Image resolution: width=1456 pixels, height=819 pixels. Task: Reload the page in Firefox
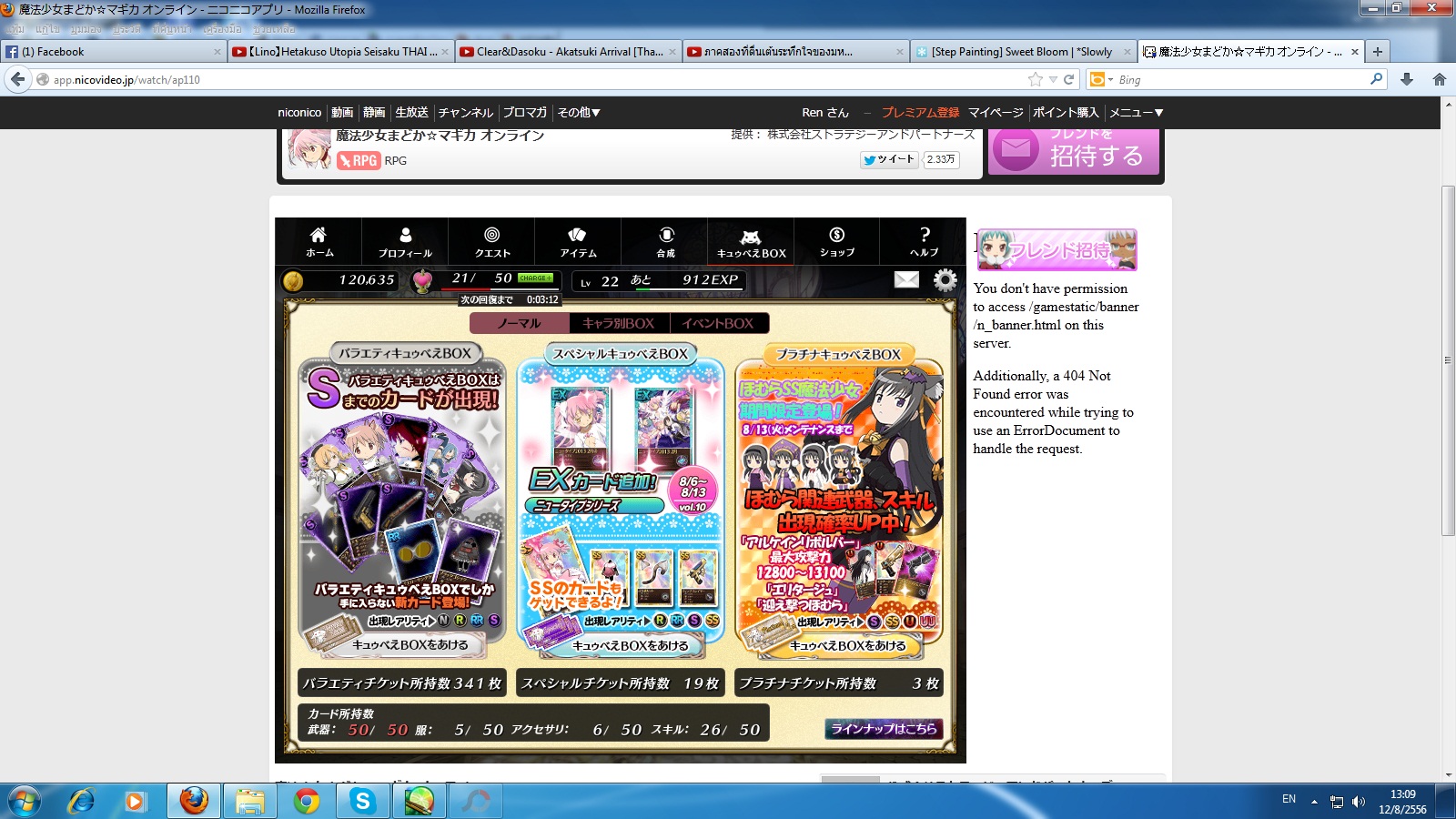pyautogui.click(x=1069, y=79)
